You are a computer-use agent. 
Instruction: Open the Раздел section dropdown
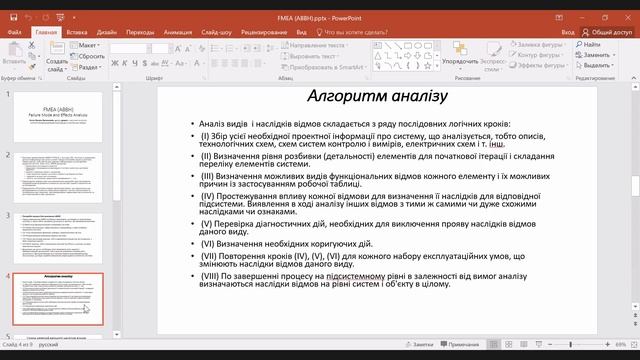(86, 67)
